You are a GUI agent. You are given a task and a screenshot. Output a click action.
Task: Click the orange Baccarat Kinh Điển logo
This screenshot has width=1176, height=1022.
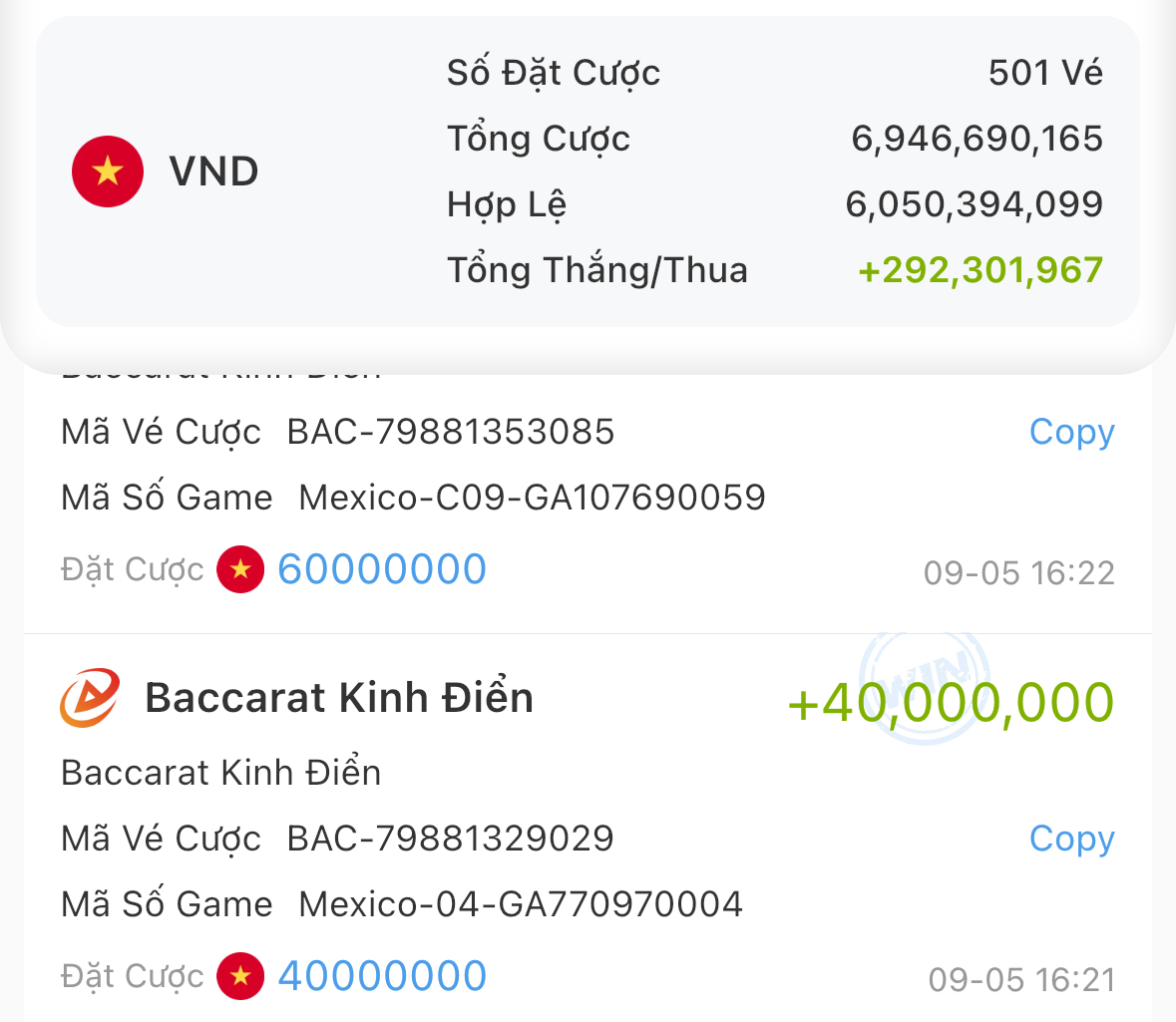[x=90, y=697]
